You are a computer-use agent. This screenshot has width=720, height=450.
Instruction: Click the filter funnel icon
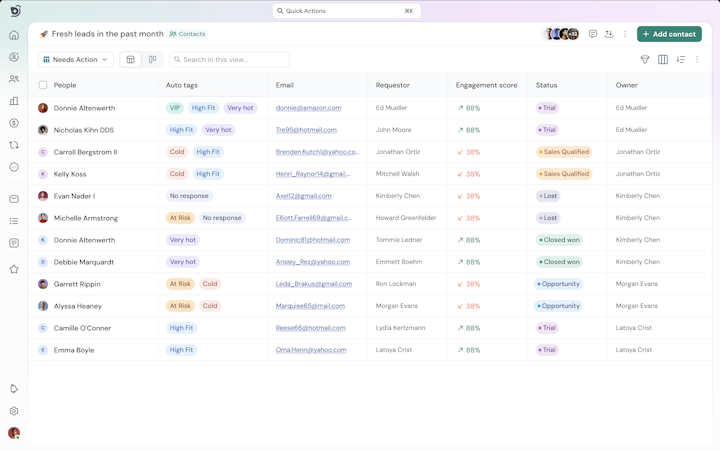pyautogui.click(x=645, y=60)
